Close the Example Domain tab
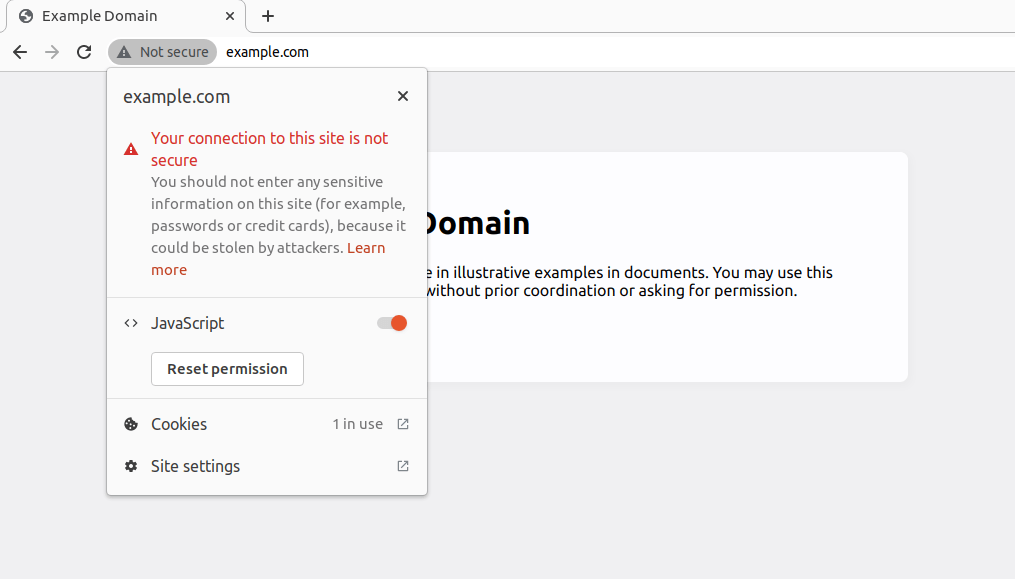This screenshot has width=1015, height=579. click(x=230, y=16)
